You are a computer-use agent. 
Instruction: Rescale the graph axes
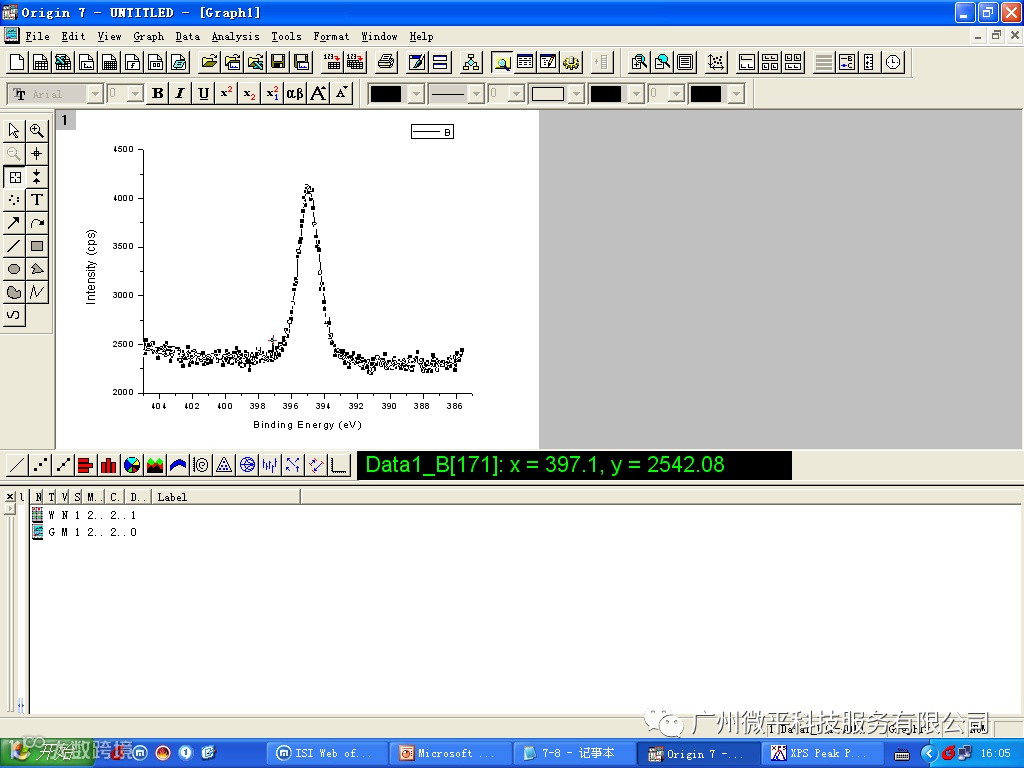pyautogui.click(x=716, y=62)
